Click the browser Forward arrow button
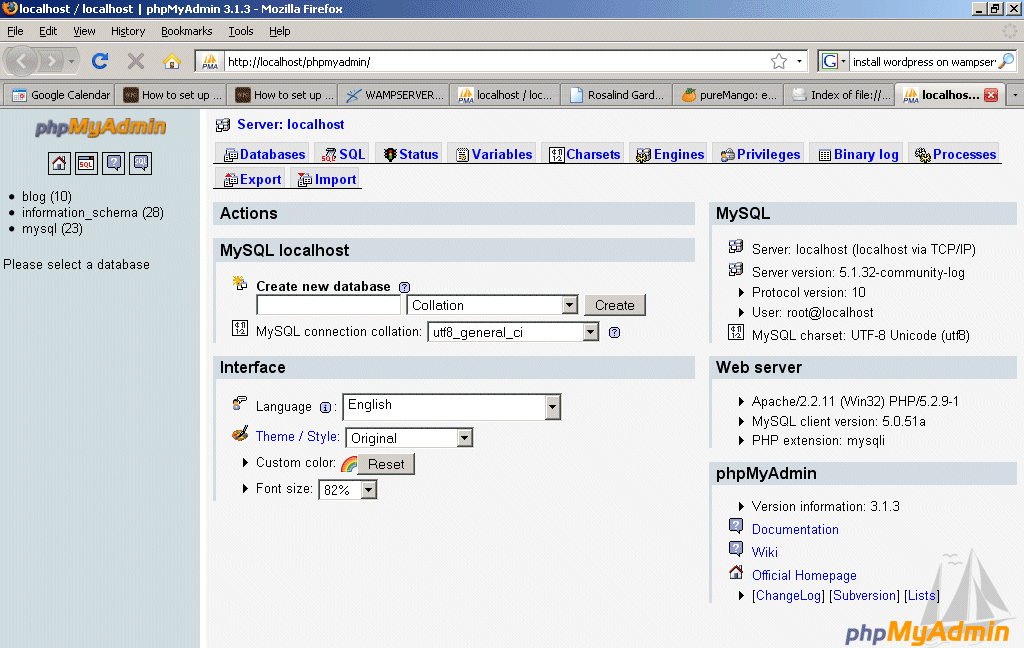1024x648 pixels. (x=51, y=61)
